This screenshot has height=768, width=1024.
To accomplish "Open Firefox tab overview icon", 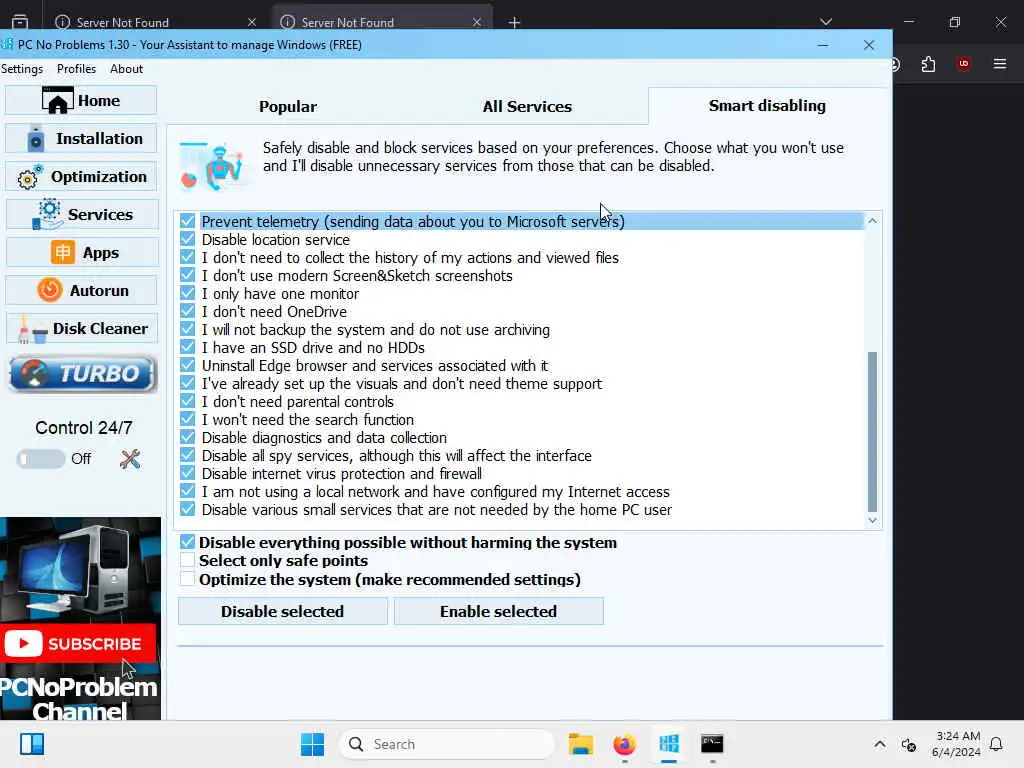I will pos(20,22).
